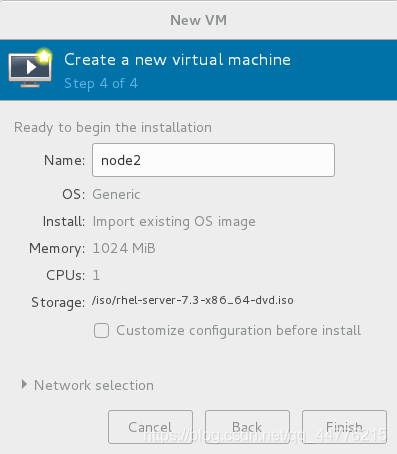The width and height of the screenshot is (397, 454).
Task: Go Back to the previous step
Action: 247,427
